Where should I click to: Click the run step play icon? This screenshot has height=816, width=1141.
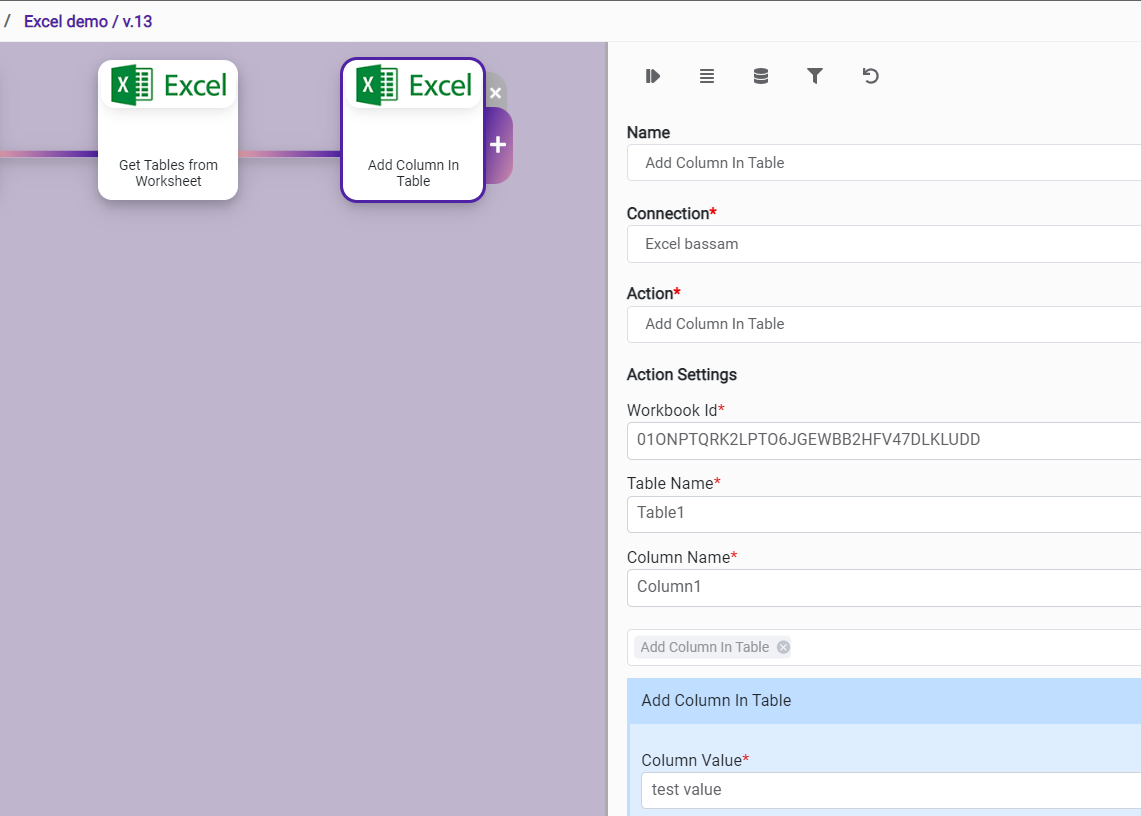(x=653, y=76)
